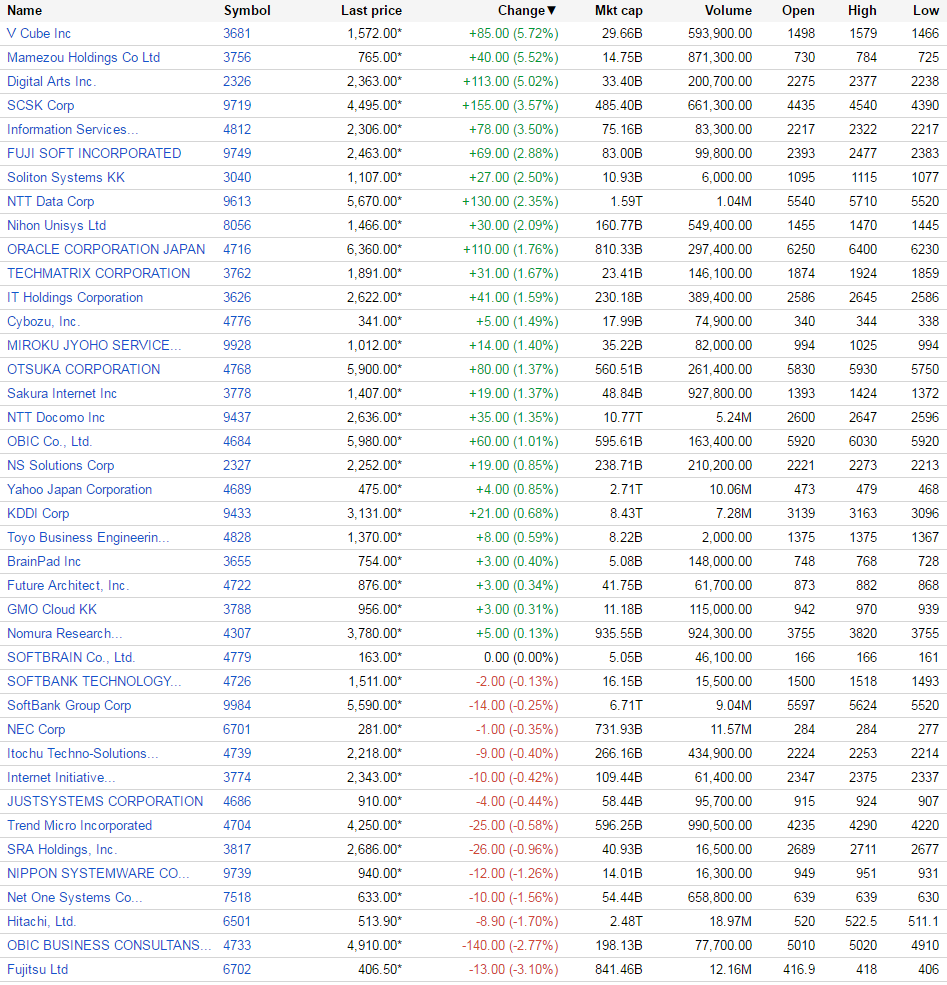Image resolution: width=947 pixels, height=985 pixels.
Task: Open Mamezou Holdings Co Ltd page
Action: click(x=84, y=58)
